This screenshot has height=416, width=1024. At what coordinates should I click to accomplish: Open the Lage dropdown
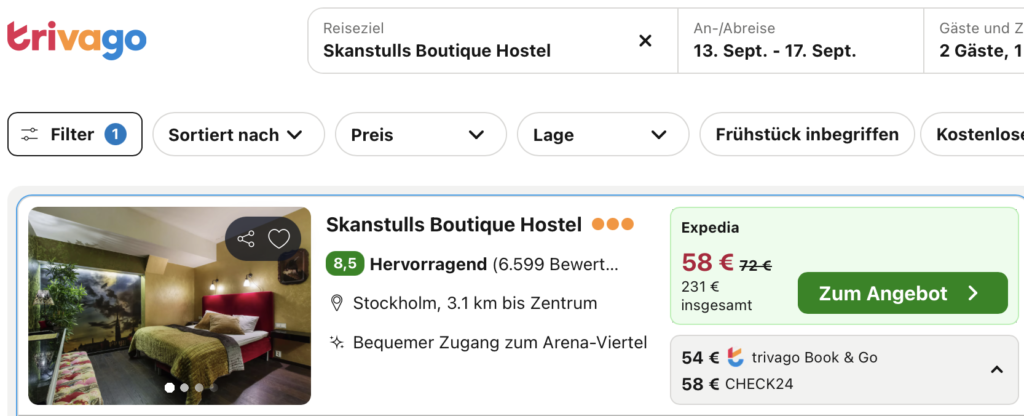tap(603, 135)
